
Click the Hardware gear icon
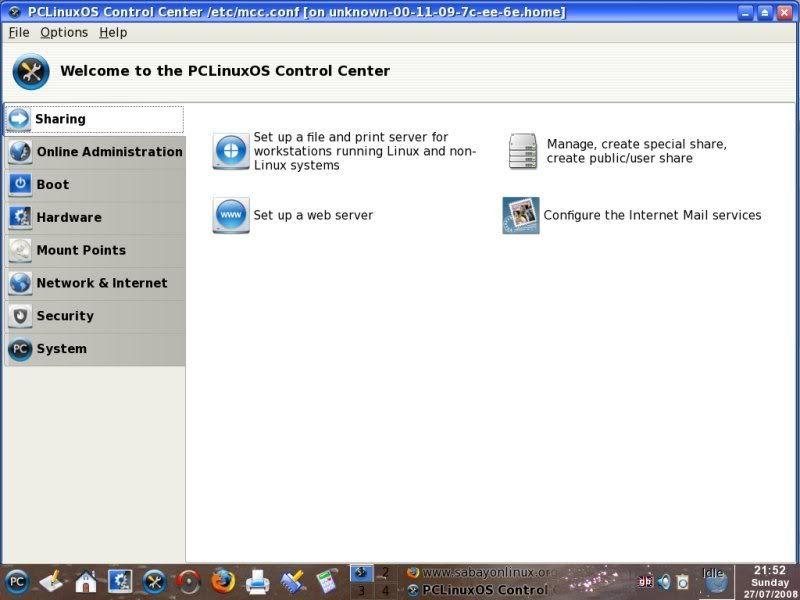(20, 217)
